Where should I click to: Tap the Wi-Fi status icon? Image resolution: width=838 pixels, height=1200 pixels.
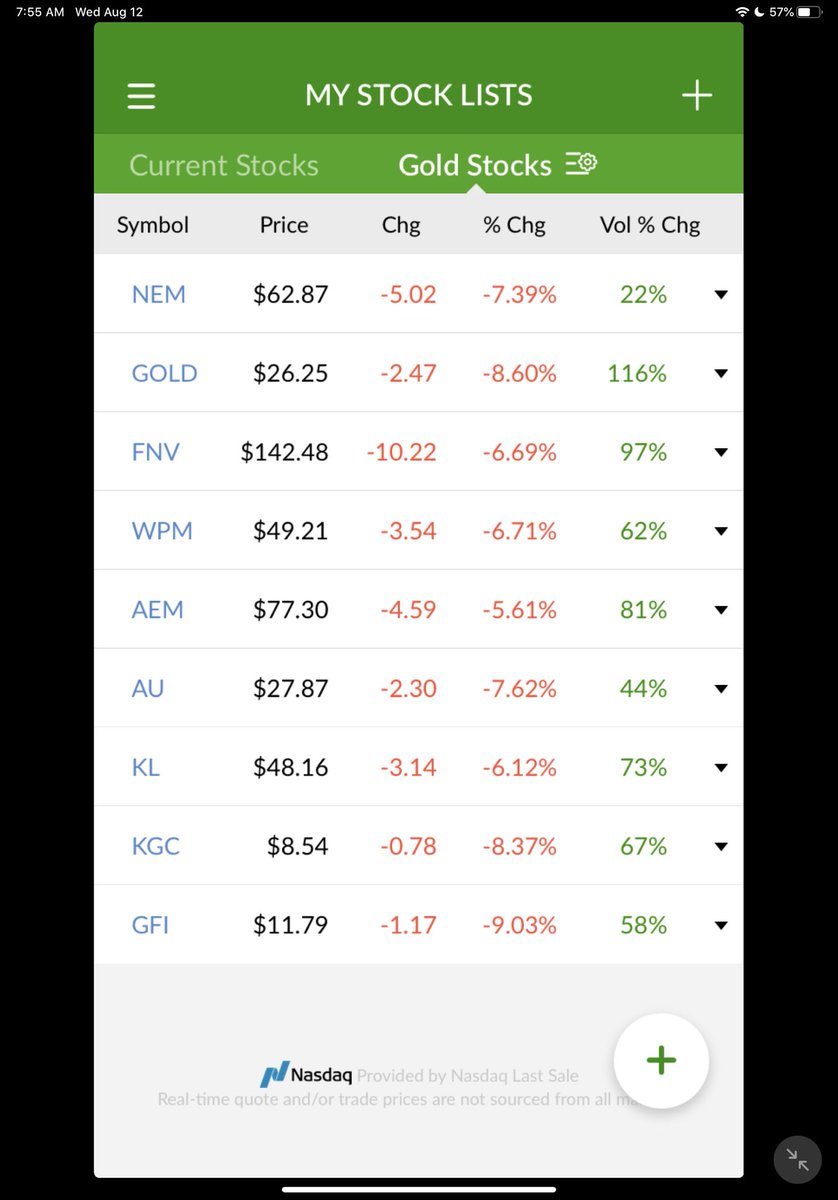coord(742,12)
